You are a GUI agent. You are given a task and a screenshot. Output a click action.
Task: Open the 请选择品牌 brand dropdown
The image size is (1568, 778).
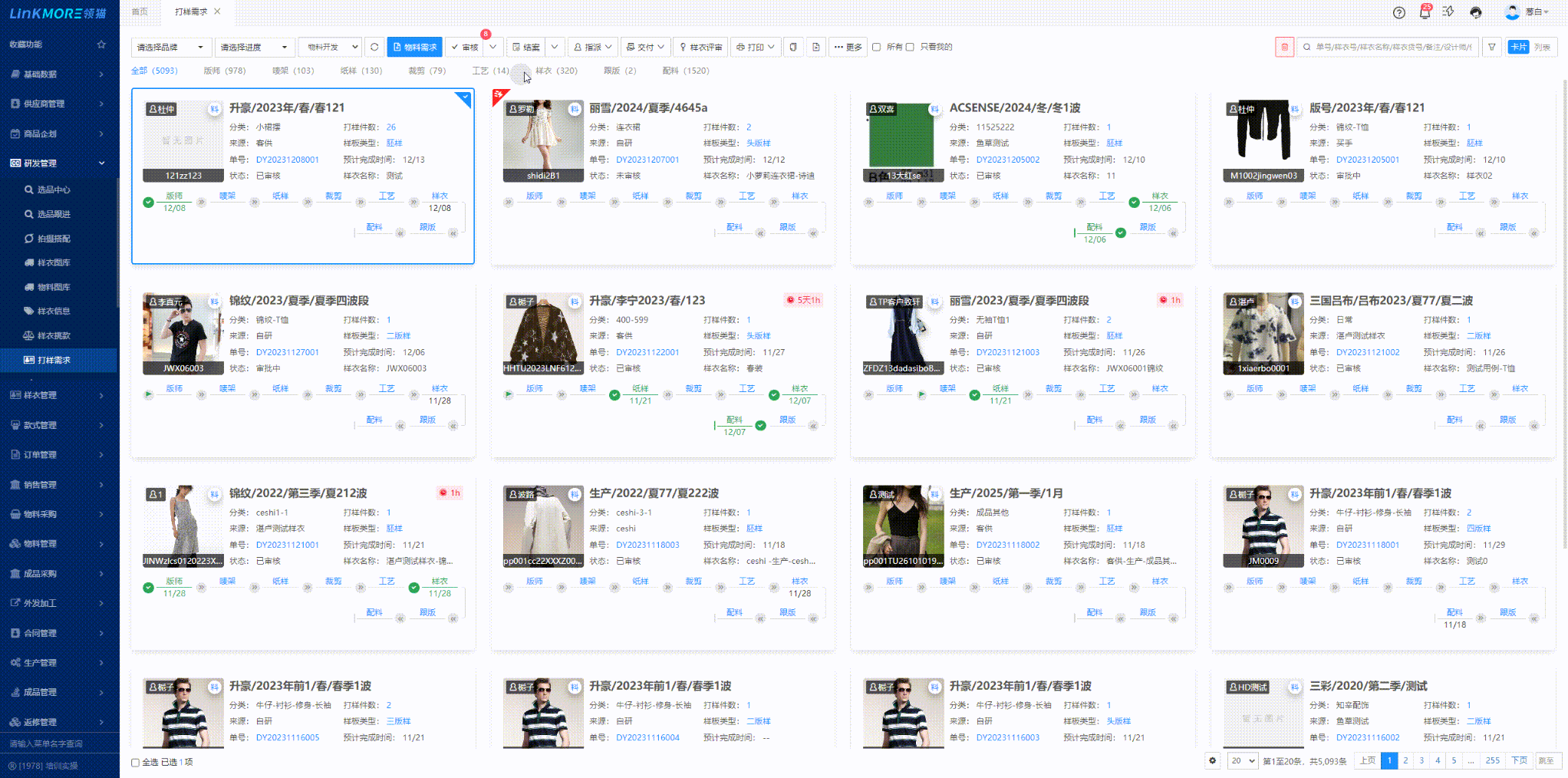pos(170,47)
